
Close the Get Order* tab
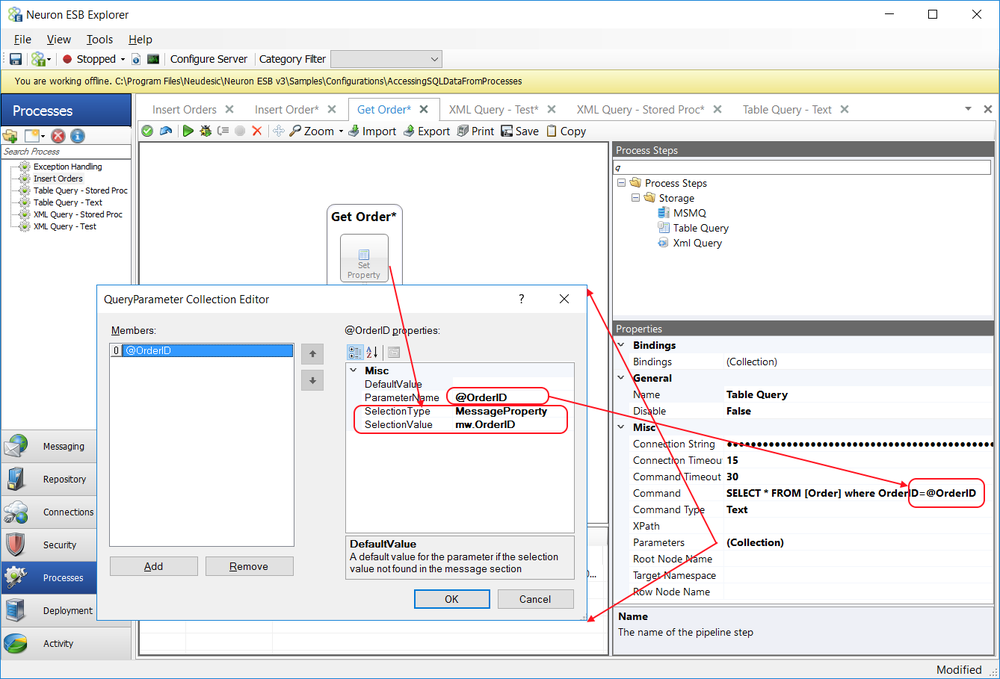pos(424,109)
